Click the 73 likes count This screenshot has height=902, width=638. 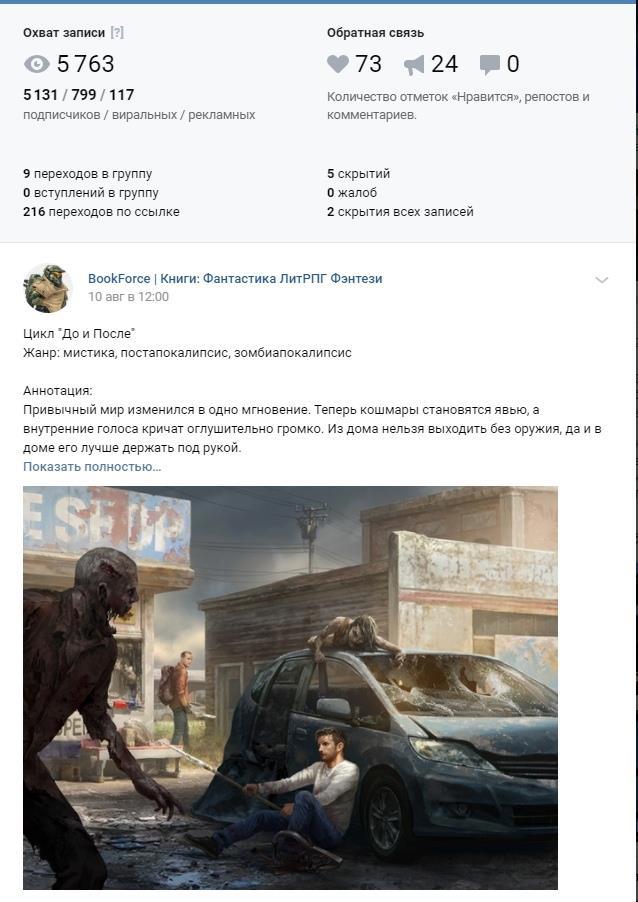pyautogui.click(x=368, y=64)
